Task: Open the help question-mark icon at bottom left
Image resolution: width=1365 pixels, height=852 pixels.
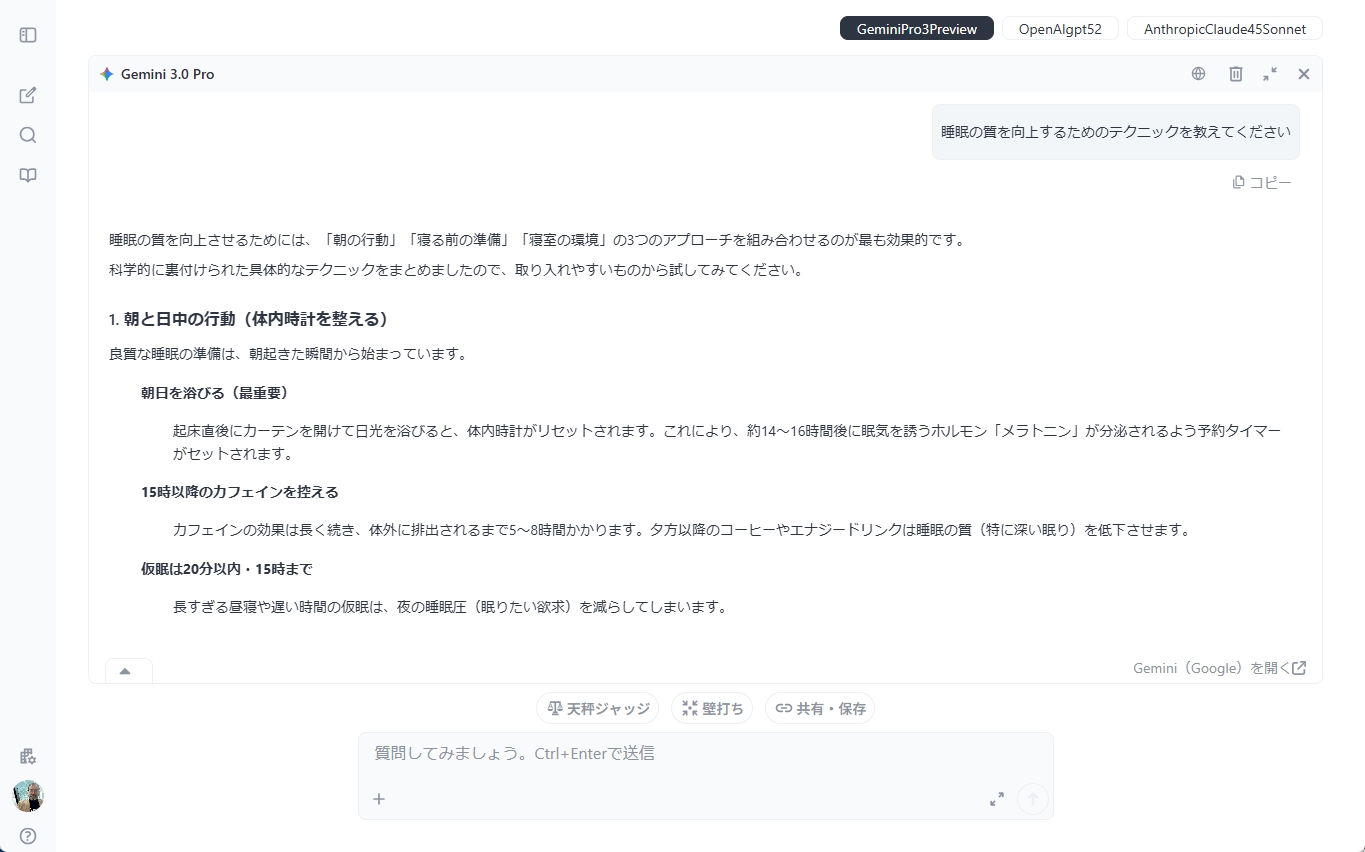Action: pos(27,836)
